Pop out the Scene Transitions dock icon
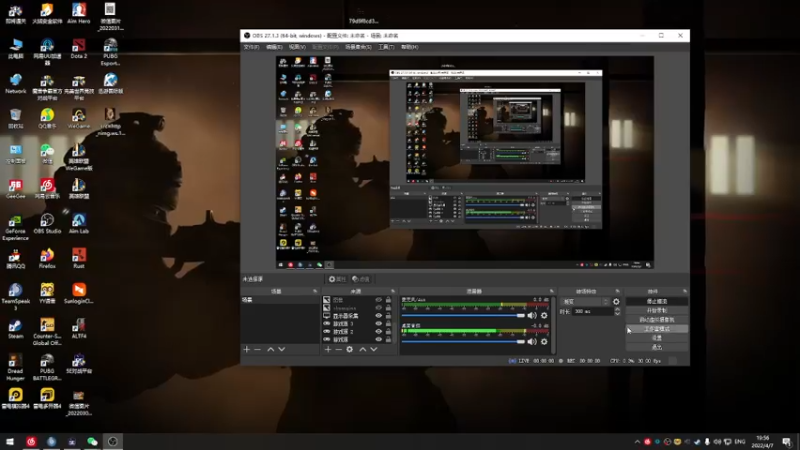Viewport: 800px width, 450px height. (x=617, y=291)
